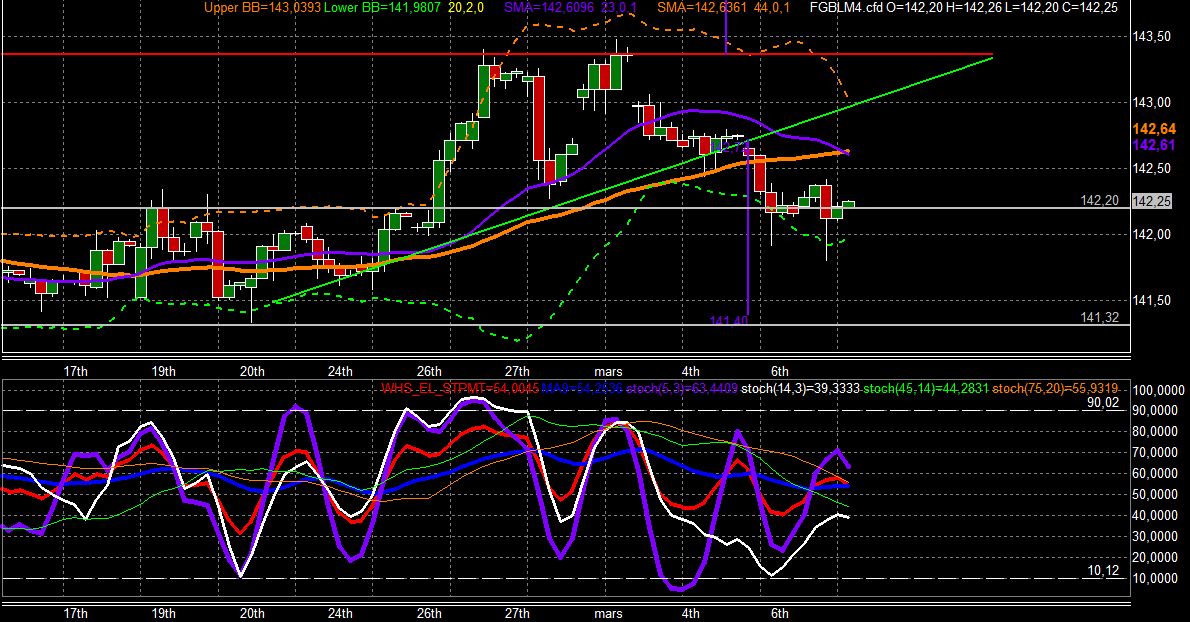The image size is (1190, 622).
Task: Click the 141,50 price axis label
Action: [x=1151, y=300]
